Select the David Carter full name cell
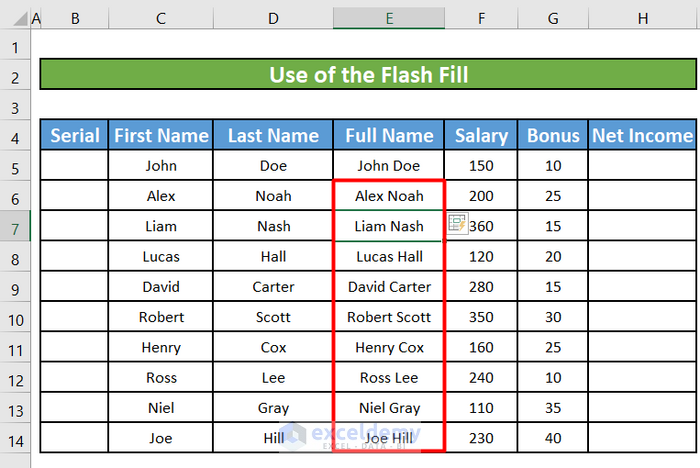 click(x=389, y=287)
